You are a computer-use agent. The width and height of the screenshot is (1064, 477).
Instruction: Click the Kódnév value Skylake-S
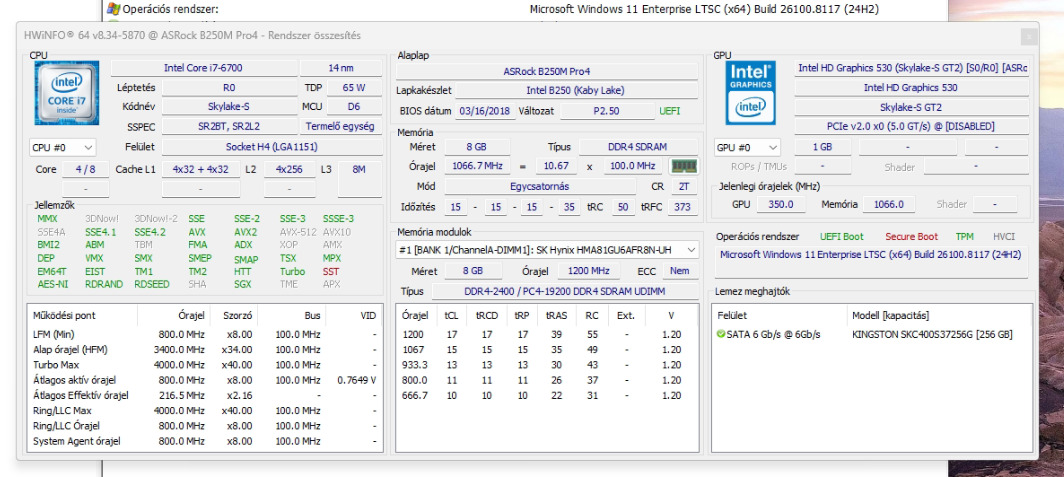[228, 107]
